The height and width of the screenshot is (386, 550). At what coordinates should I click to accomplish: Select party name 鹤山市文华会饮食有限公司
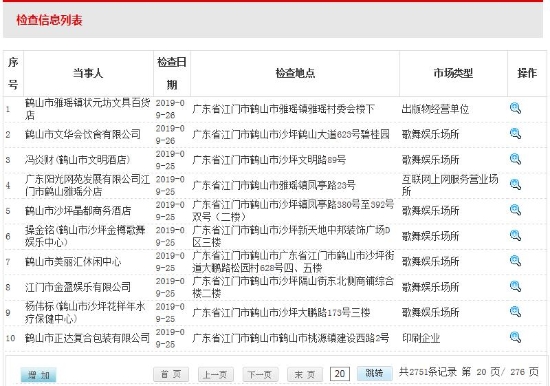(83, 134)
